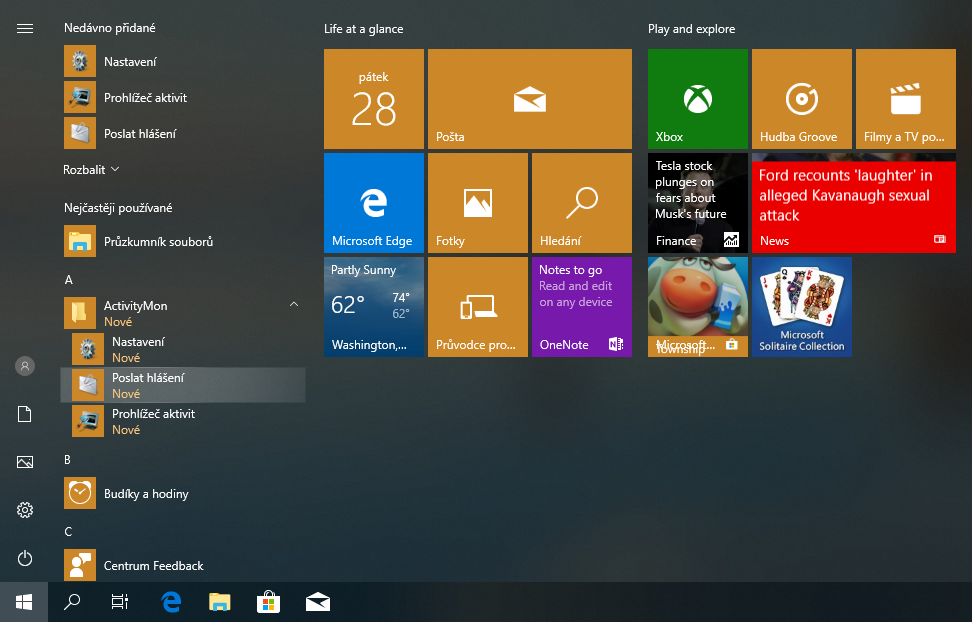Open the Xbox tile
Viewport: 972px width, 622px height.
[697, 99]
